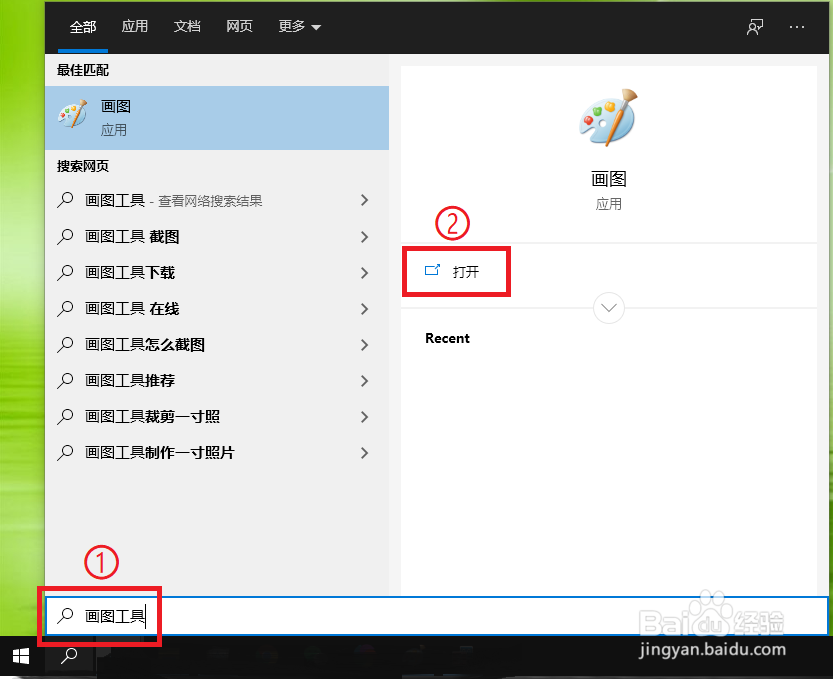The width and height of the screenshot is (833, 679).
Task: Open the 文档 search filter tab
Action: (x=186, y=27)
